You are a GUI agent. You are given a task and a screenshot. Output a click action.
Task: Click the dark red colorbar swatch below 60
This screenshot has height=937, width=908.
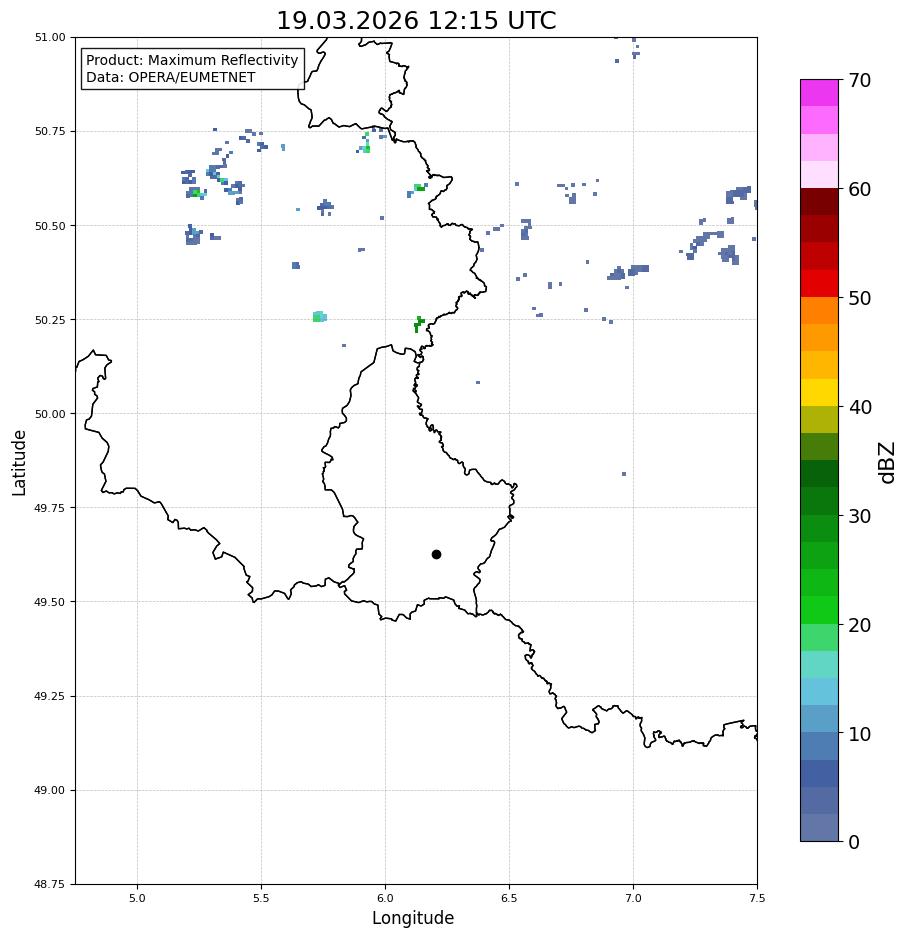pos(820,202)
